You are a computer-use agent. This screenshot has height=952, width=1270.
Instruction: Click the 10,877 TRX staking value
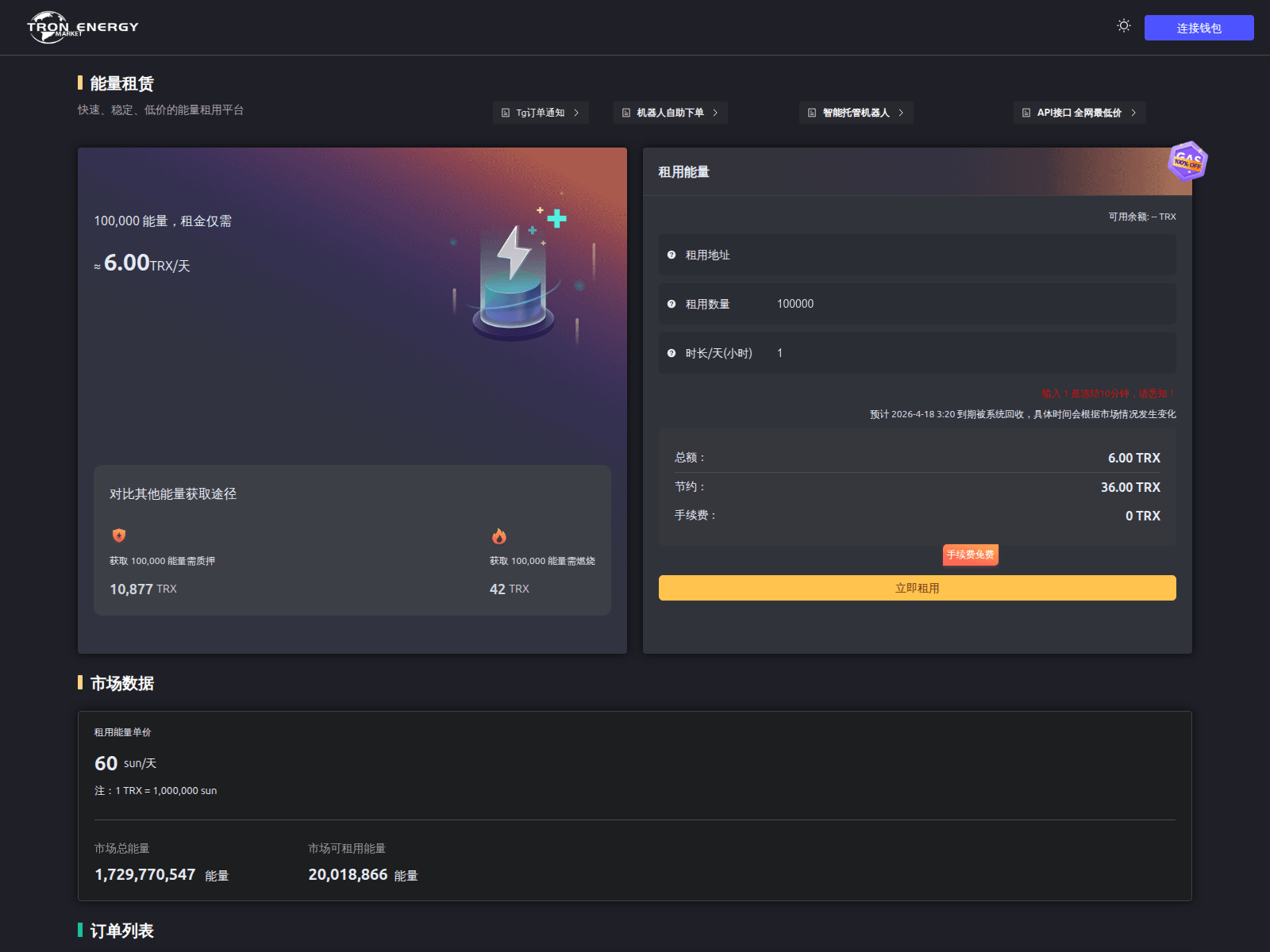click(143, 589)
